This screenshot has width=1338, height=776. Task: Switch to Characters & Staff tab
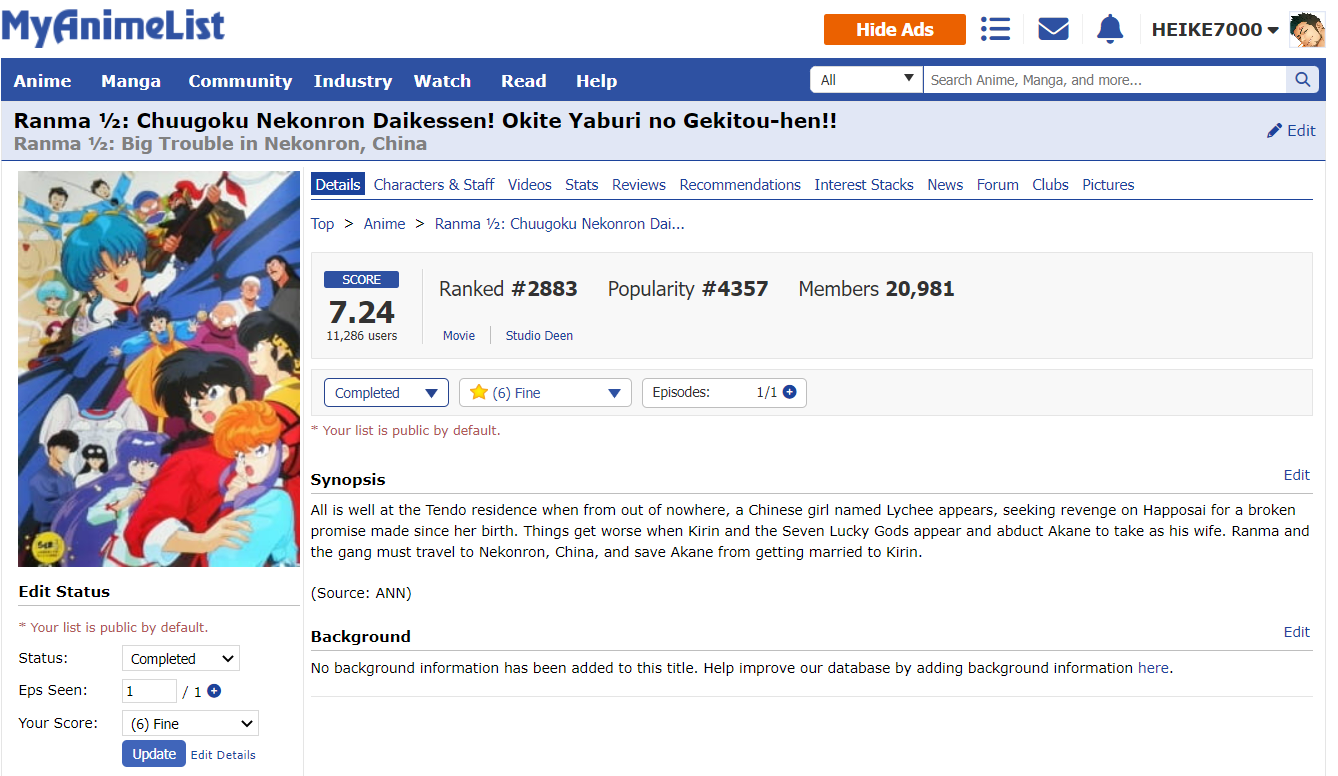[x=434, y=185]
